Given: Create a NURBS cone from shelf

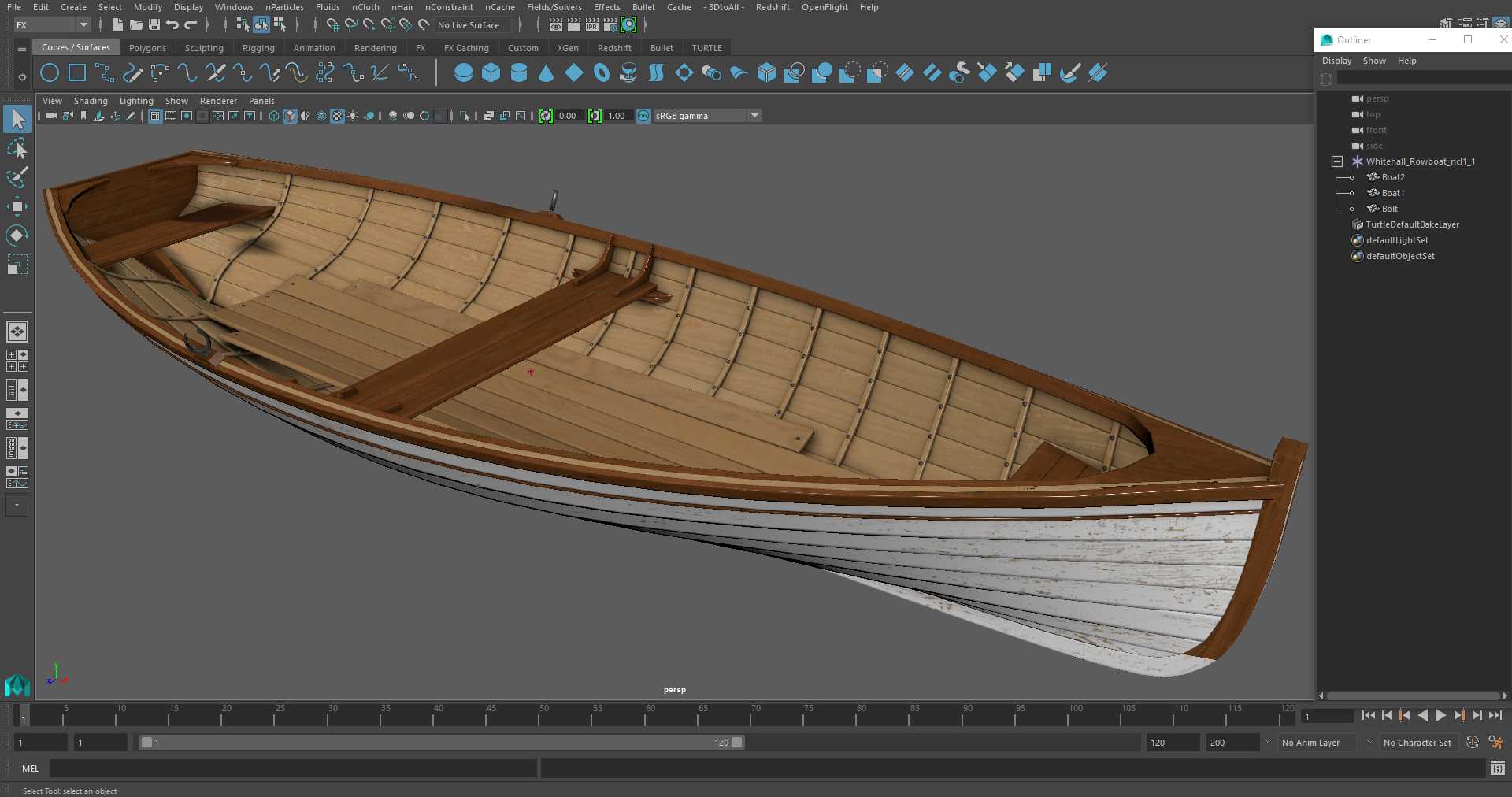Looking at the screenshot, I should (x=547, y=73).
